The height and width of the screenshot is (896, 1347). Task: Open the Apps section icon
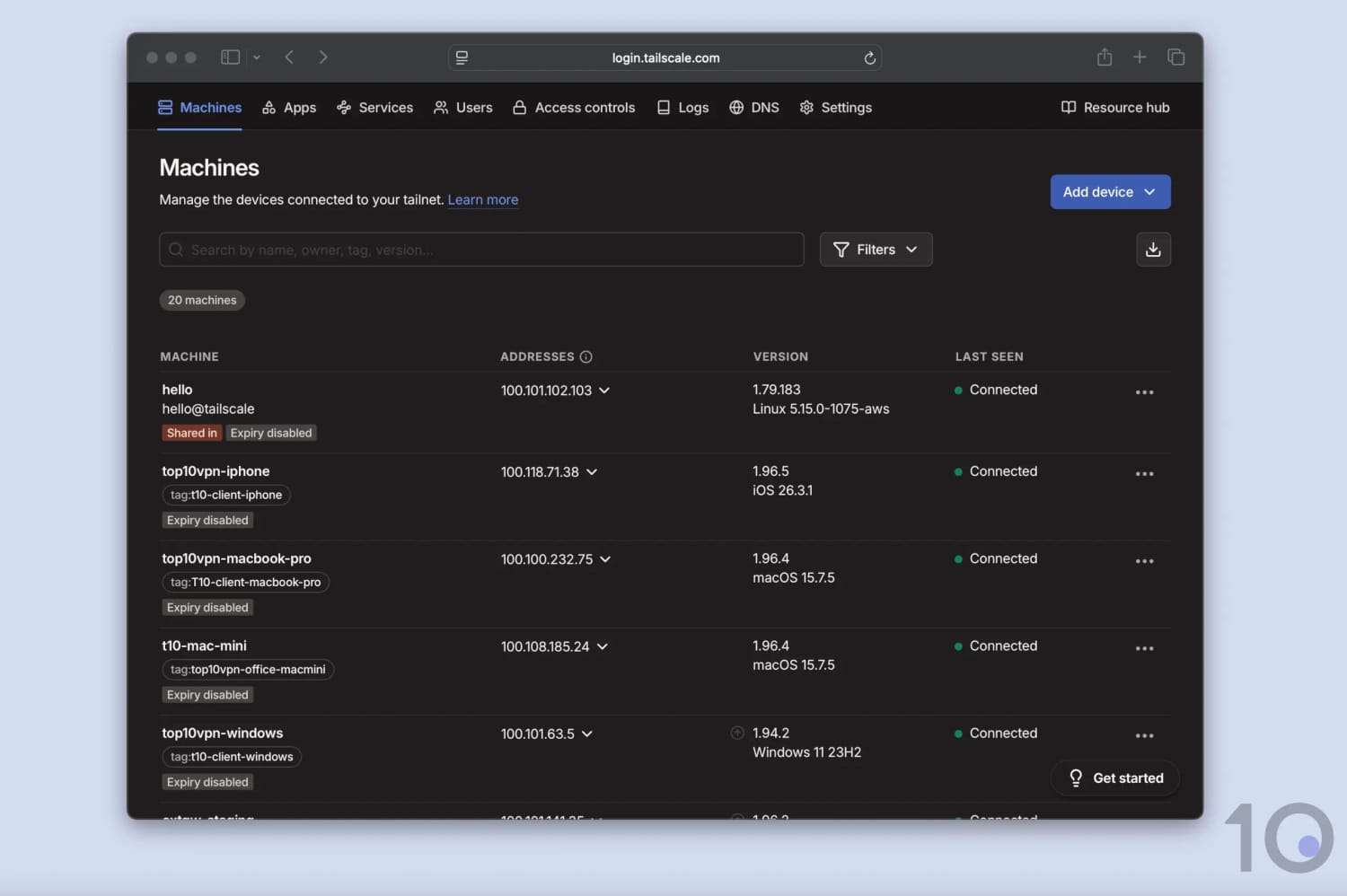pos(271,107)
